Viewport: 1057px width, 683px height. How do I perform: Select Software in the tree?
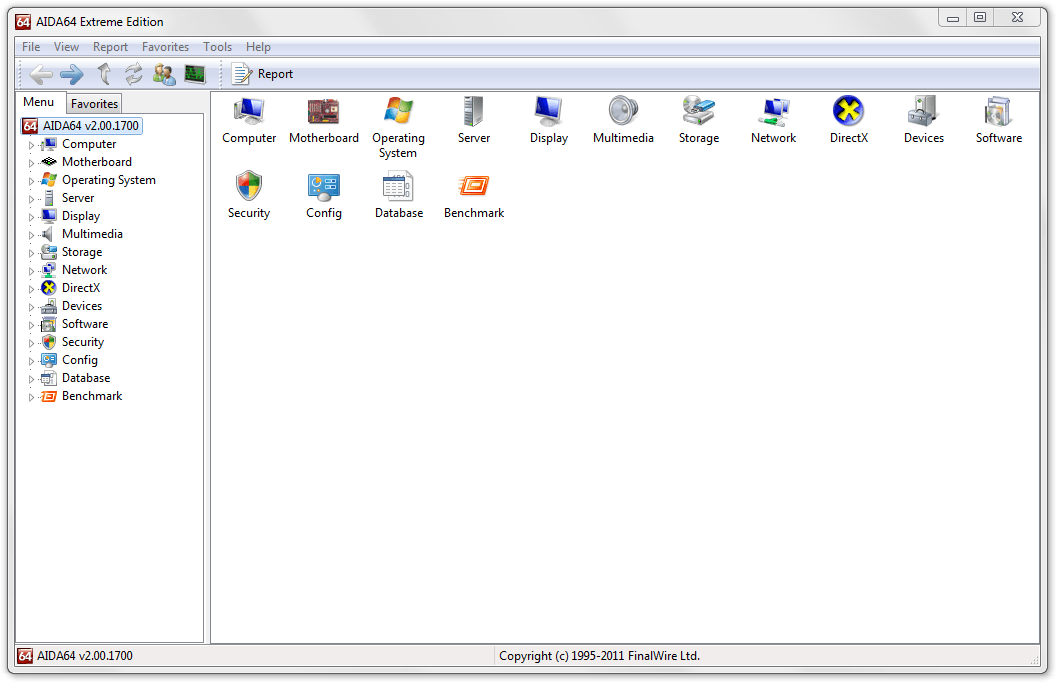pyautogui.click(x=85, y=324)
